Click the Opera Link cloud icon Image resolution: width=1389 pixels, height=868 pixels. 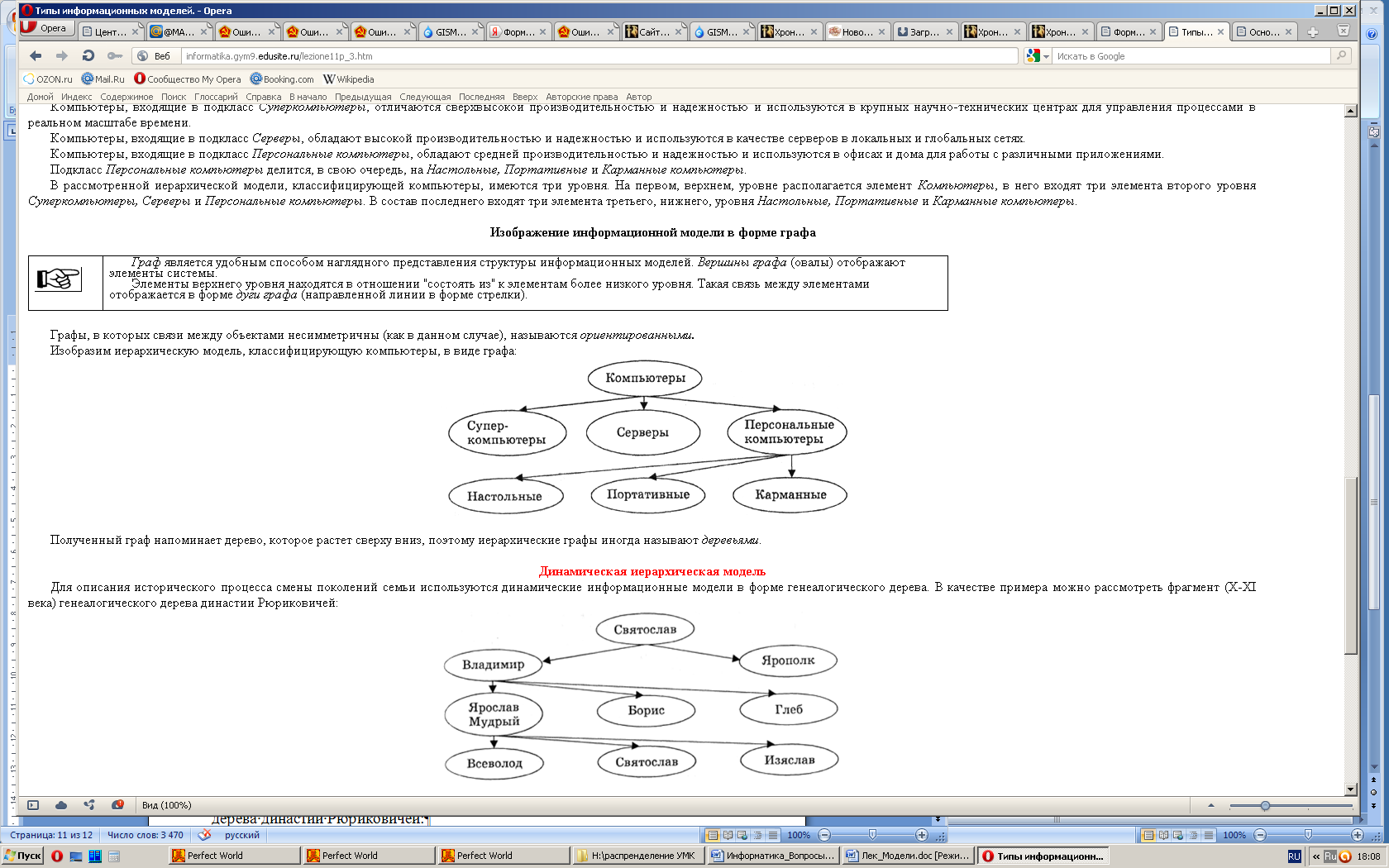pos(61,805)
